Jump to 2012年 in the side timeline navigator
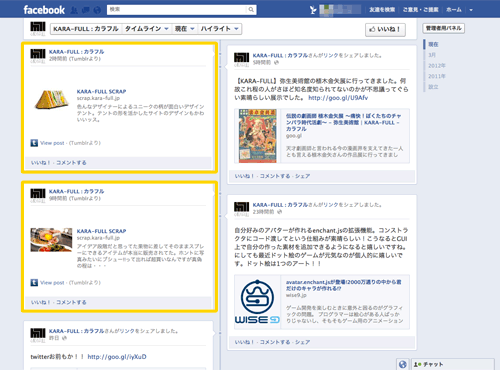This screenshot has height=370, width=500. tap(437, 66)
